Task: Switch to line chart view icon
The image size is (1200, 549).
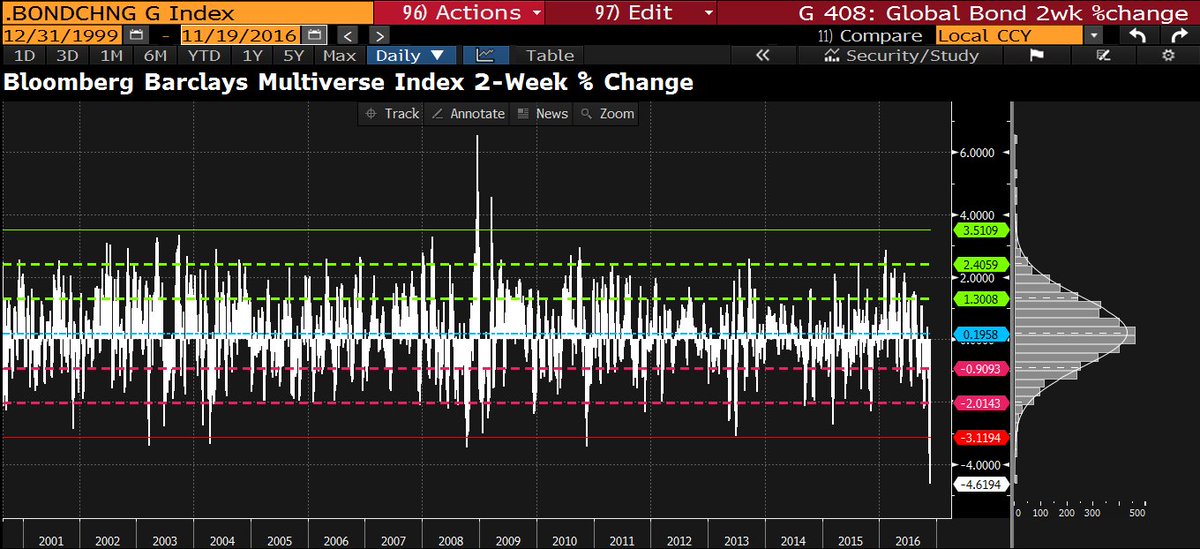Action: [485, 56]
